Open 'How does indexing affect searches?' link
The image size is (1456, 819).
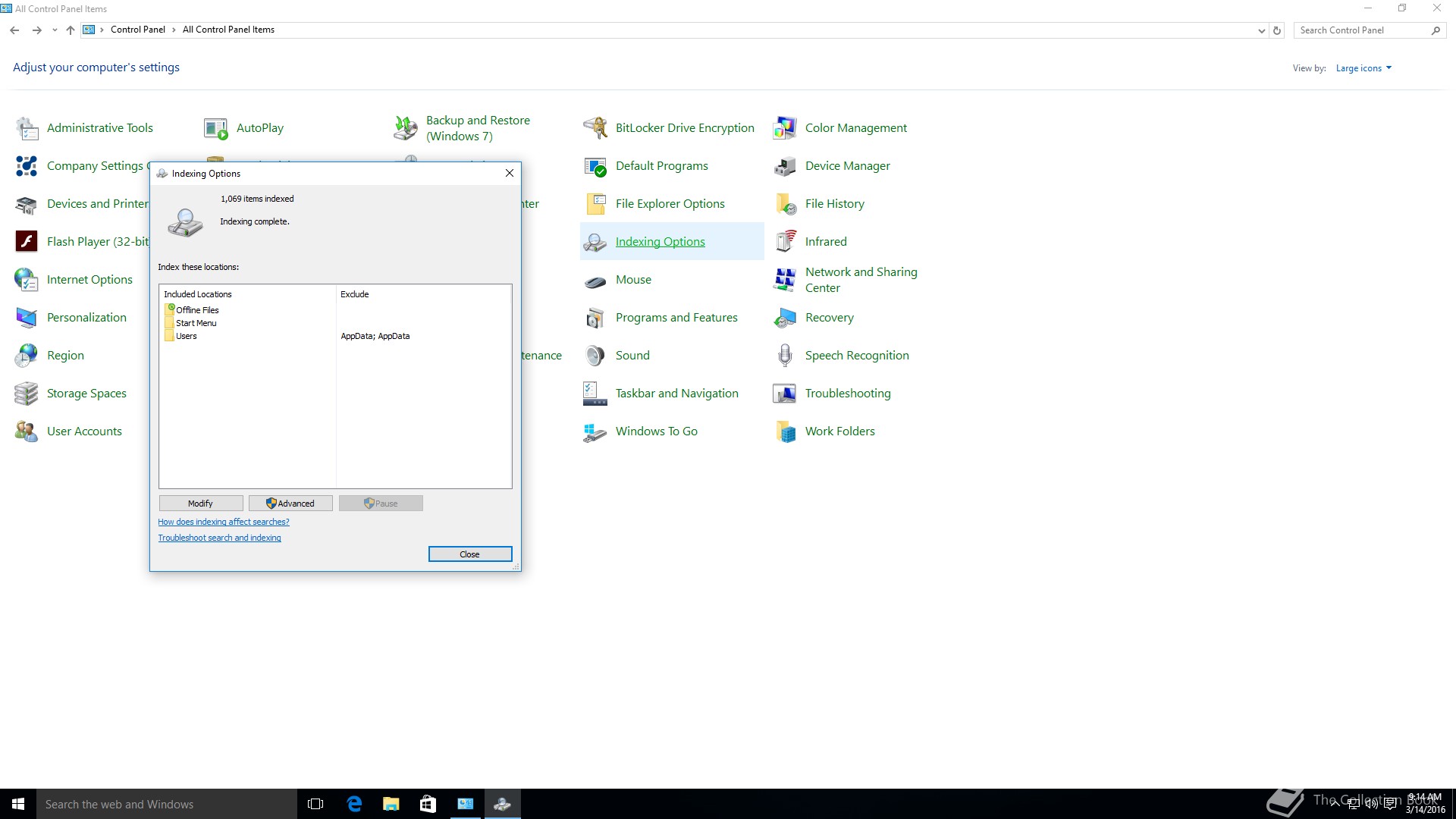pyautogui.click(x=224, y=522)
